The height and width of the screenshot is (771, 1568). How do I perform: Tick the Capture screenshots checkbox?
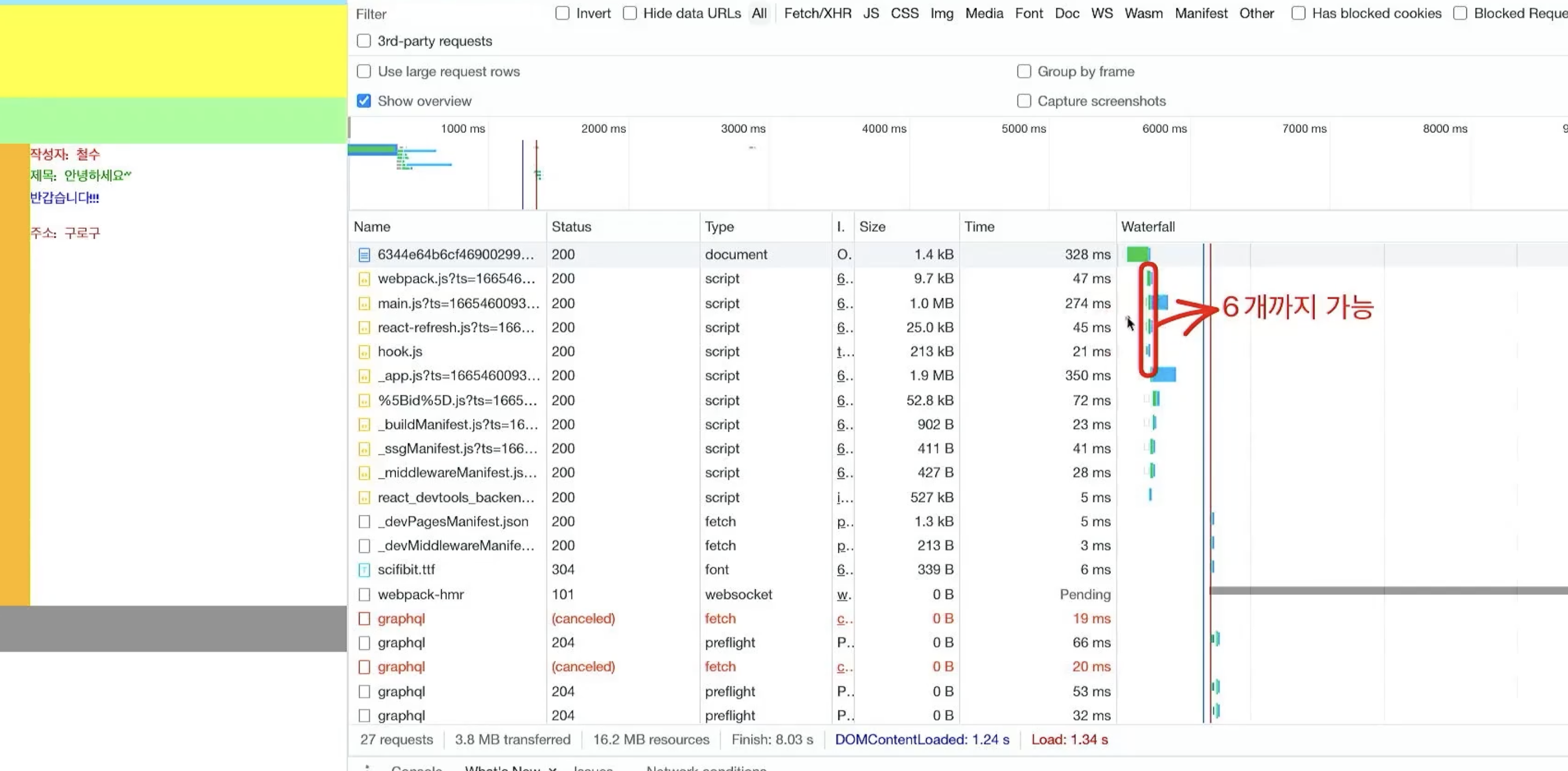tap(1024, 101)
